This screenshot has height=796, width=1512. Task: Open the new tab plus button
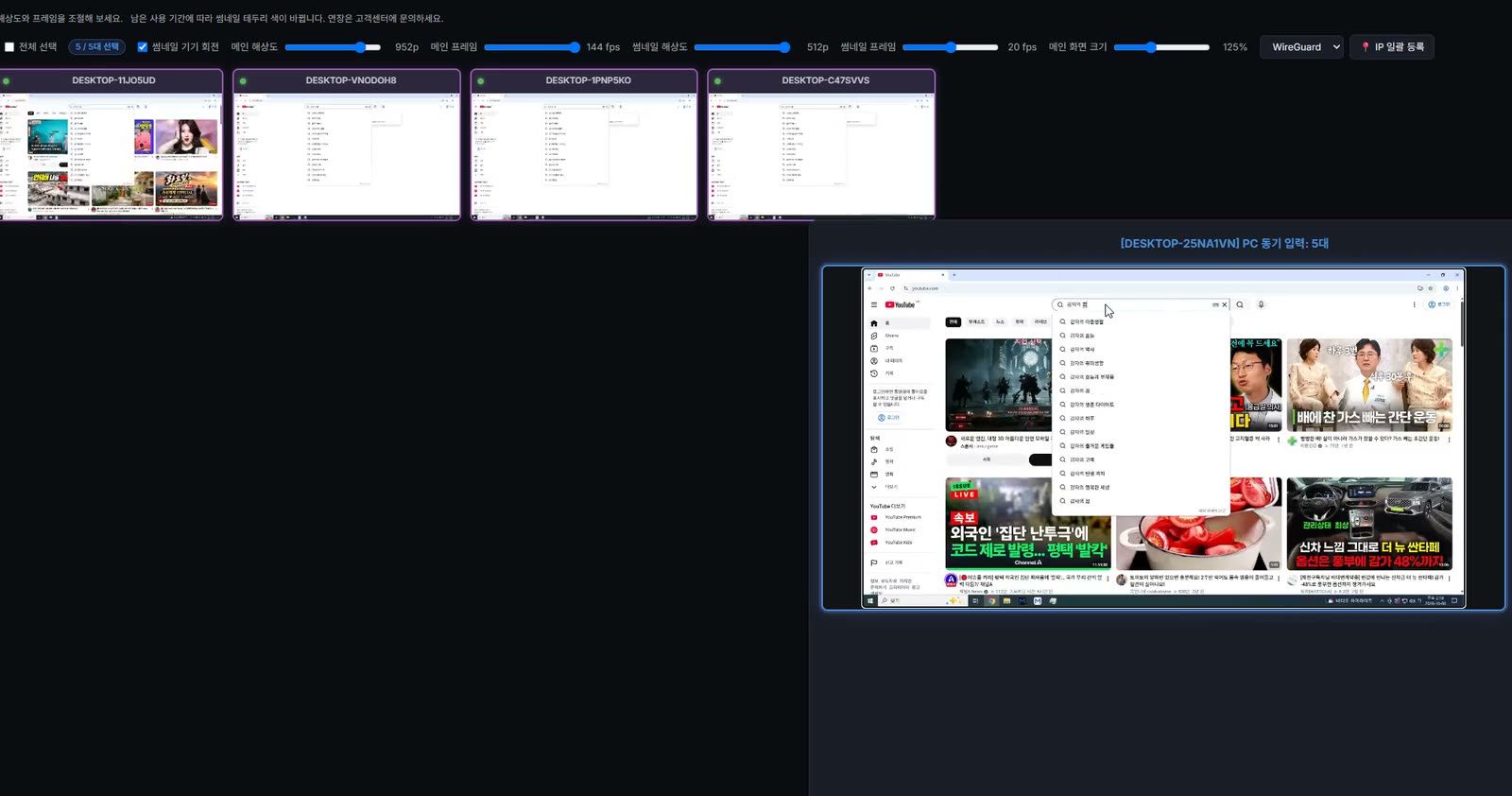tap(954, 275)
